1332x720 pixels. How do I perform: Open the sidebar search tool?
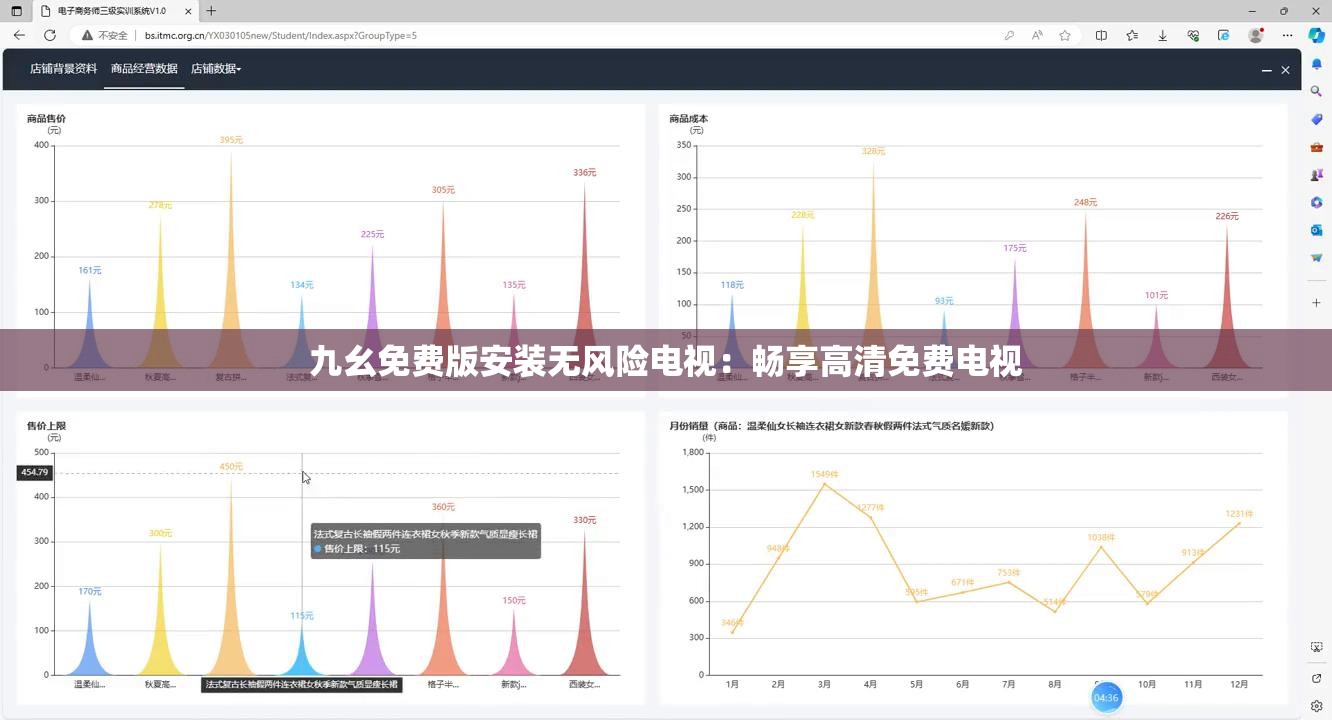point(1317,91)
